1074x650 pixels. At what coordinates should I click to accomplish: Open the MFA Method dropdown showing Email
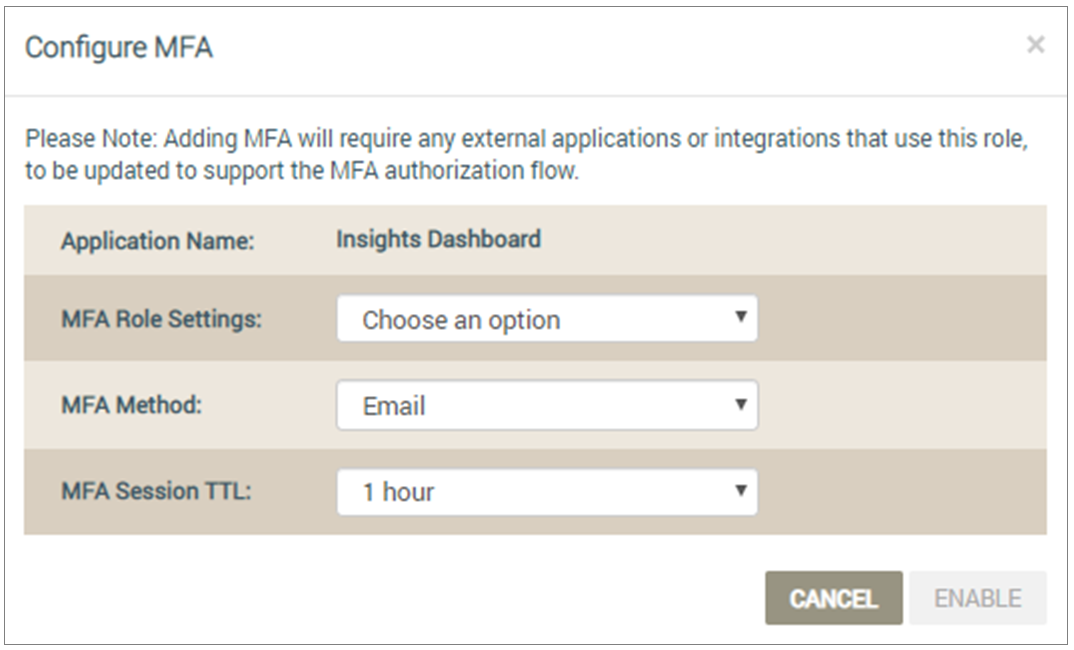[547, 405]
